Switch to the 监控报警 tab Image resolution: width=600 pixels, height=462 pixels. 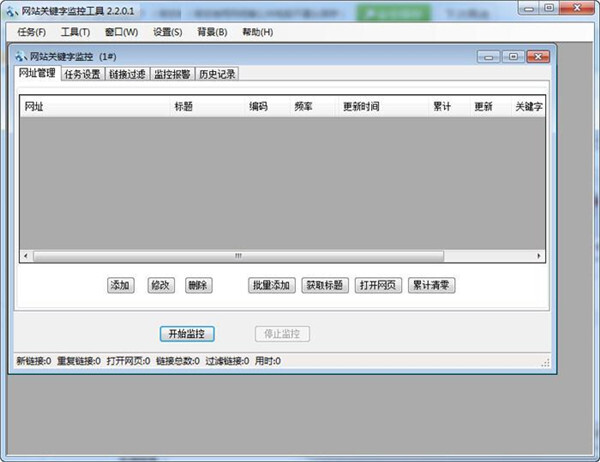172,74
